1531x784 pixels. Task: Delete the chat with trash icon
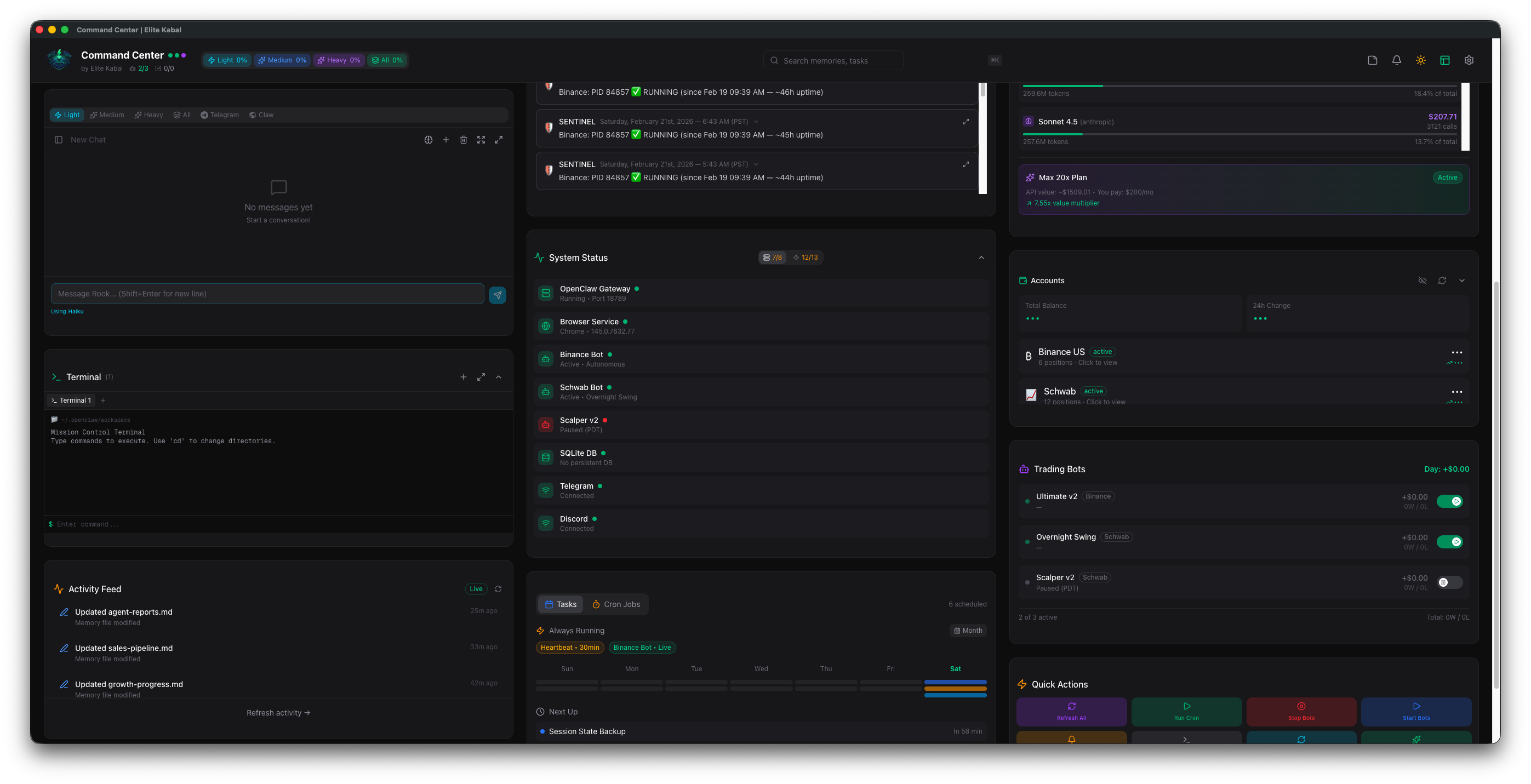464,139
